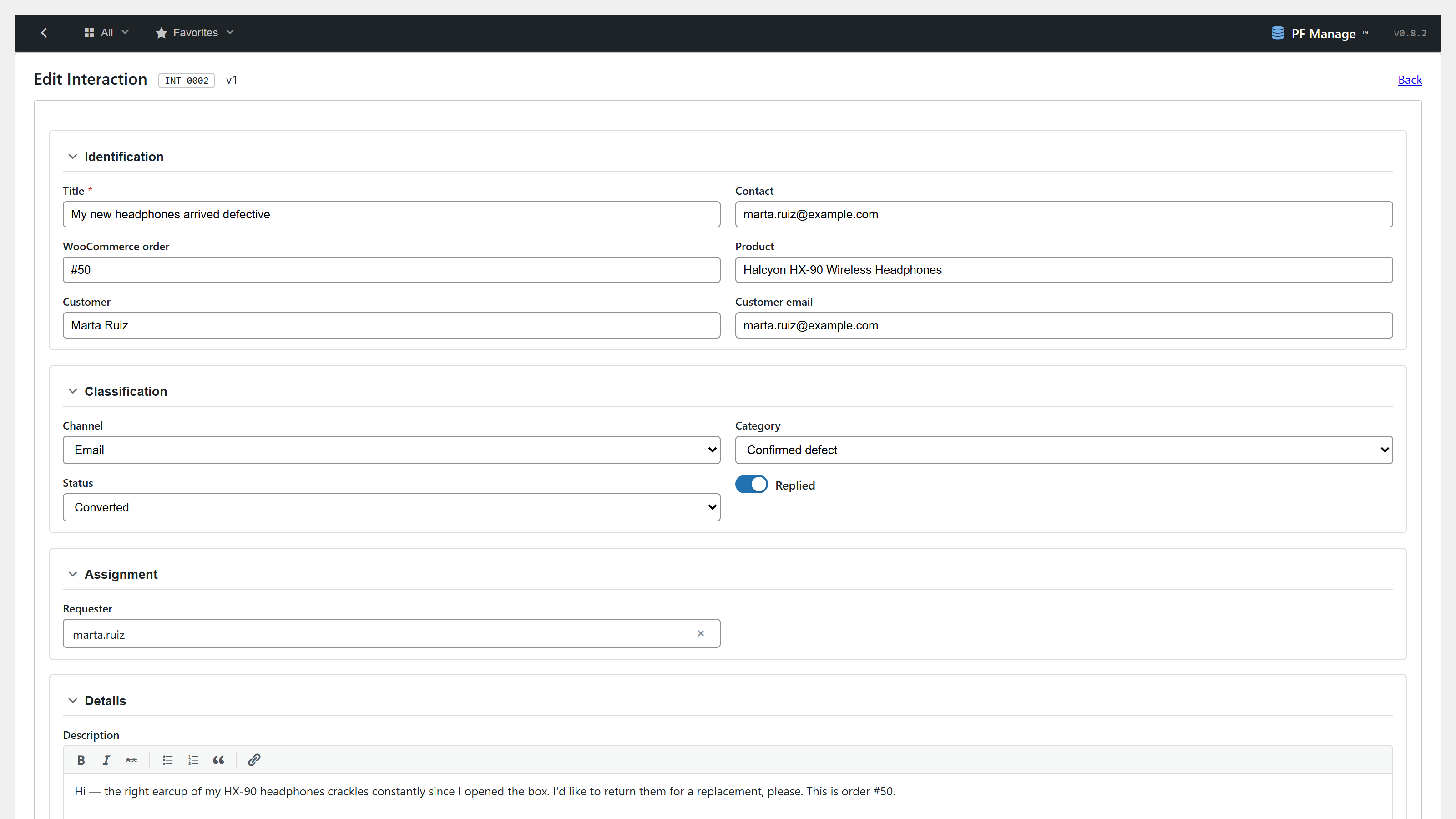
Task: Click the Product input field
Action: tap(1064, 270)
